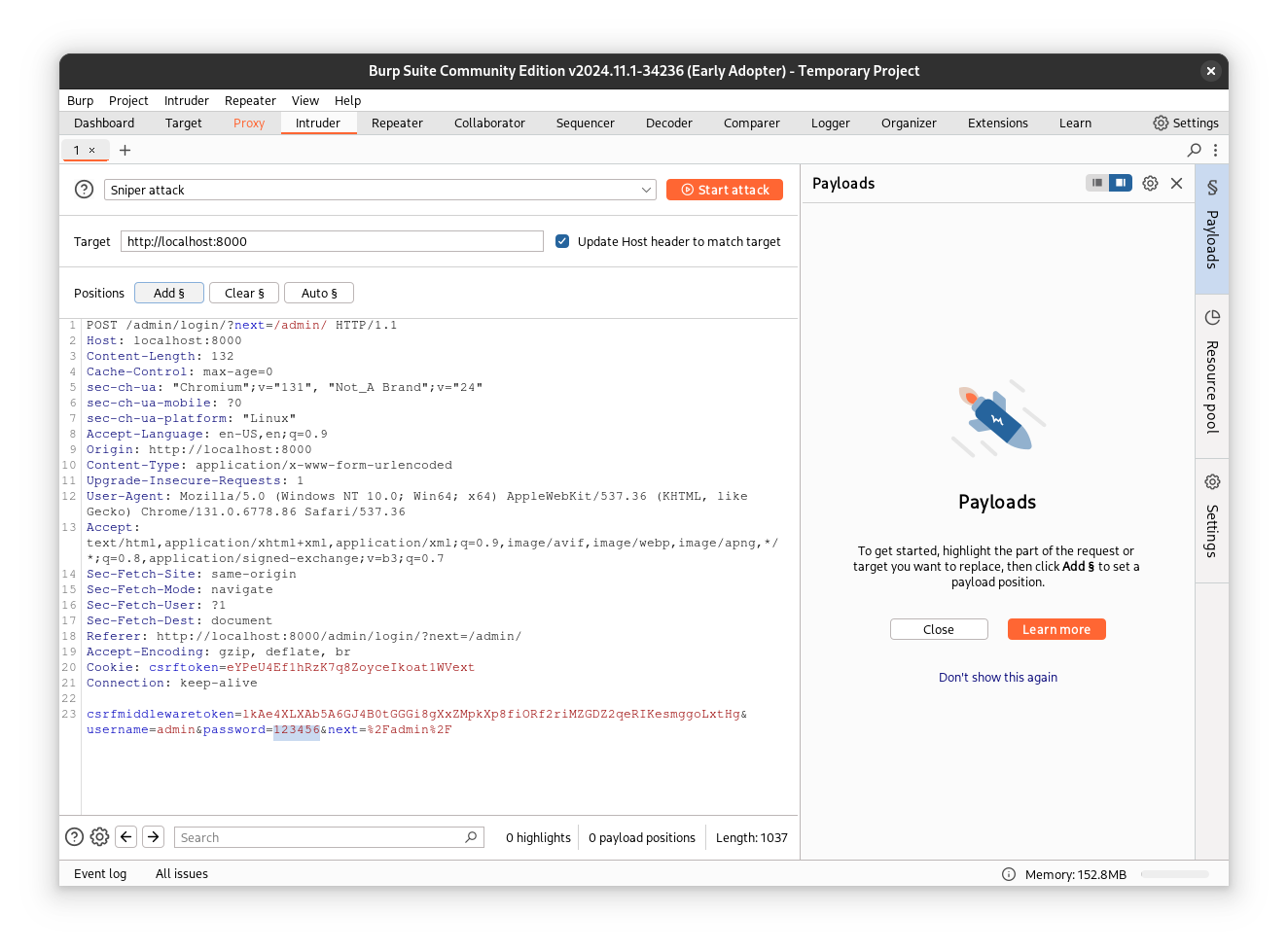1288x951 pixels.
Task: Click the memory usage progress bar
Action: click(1175, 874)
